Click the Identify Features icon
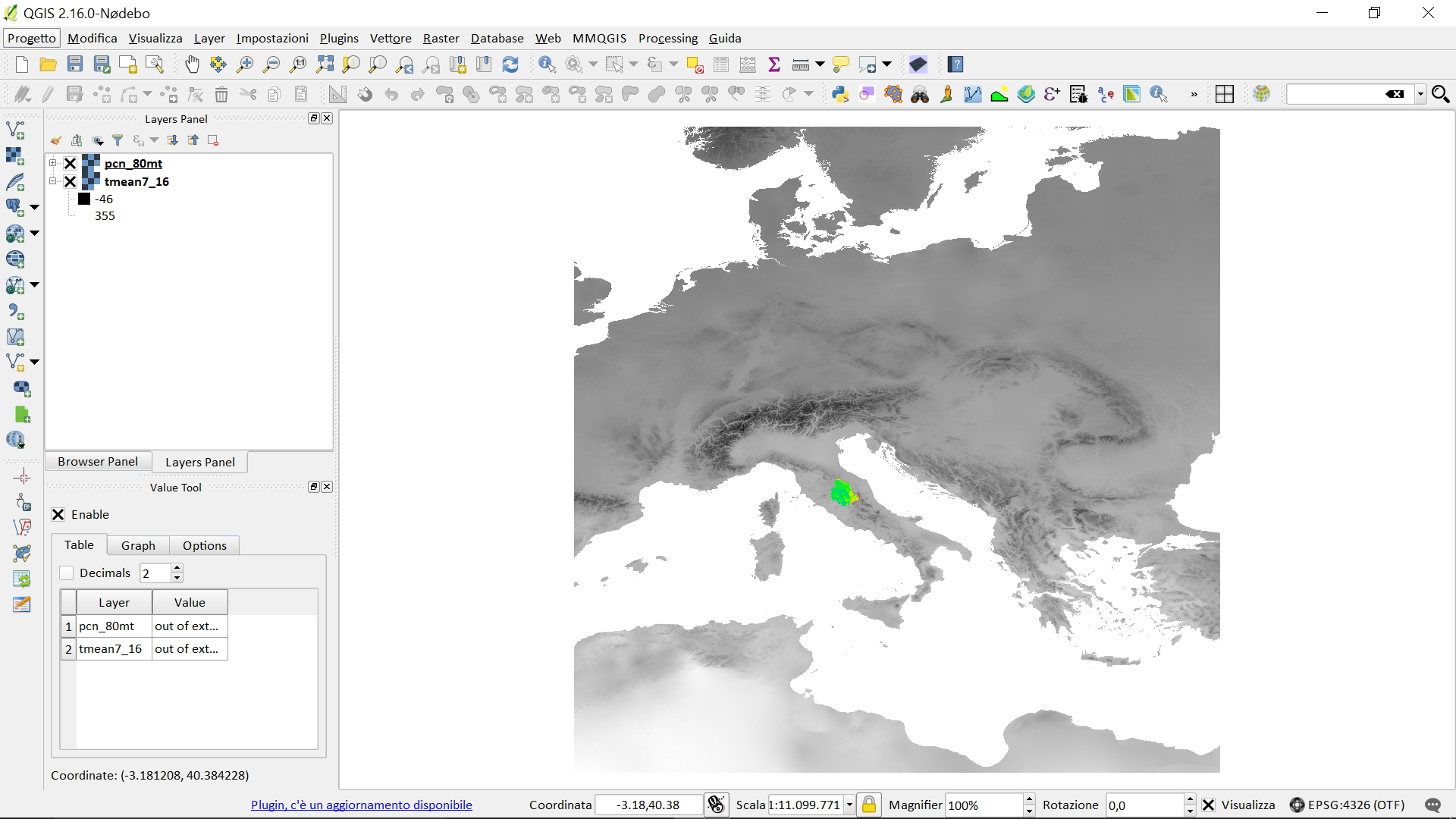 tap(547, 64)
